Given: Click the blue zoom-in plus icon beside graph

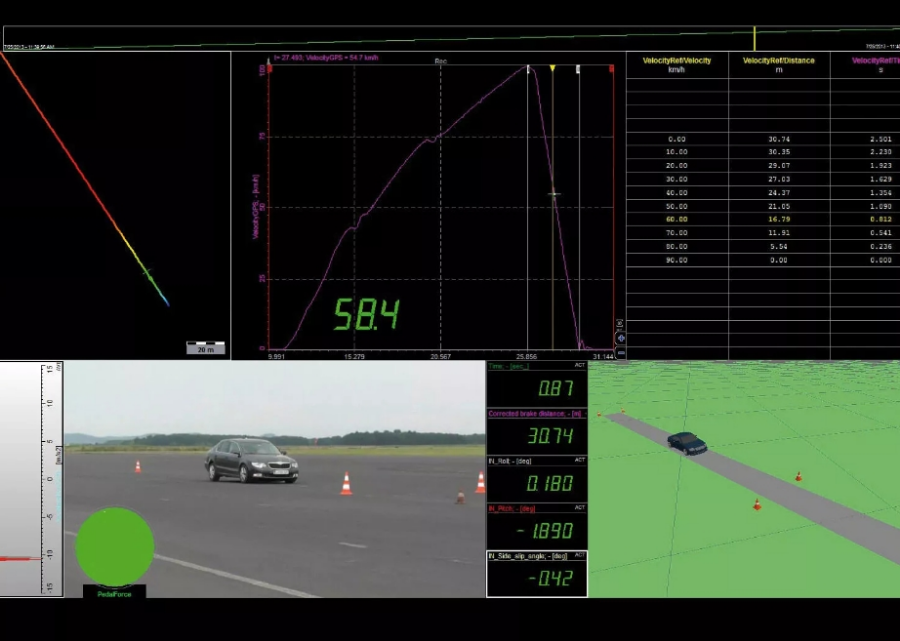Looking at the screenshot, I should click(620, 339).
